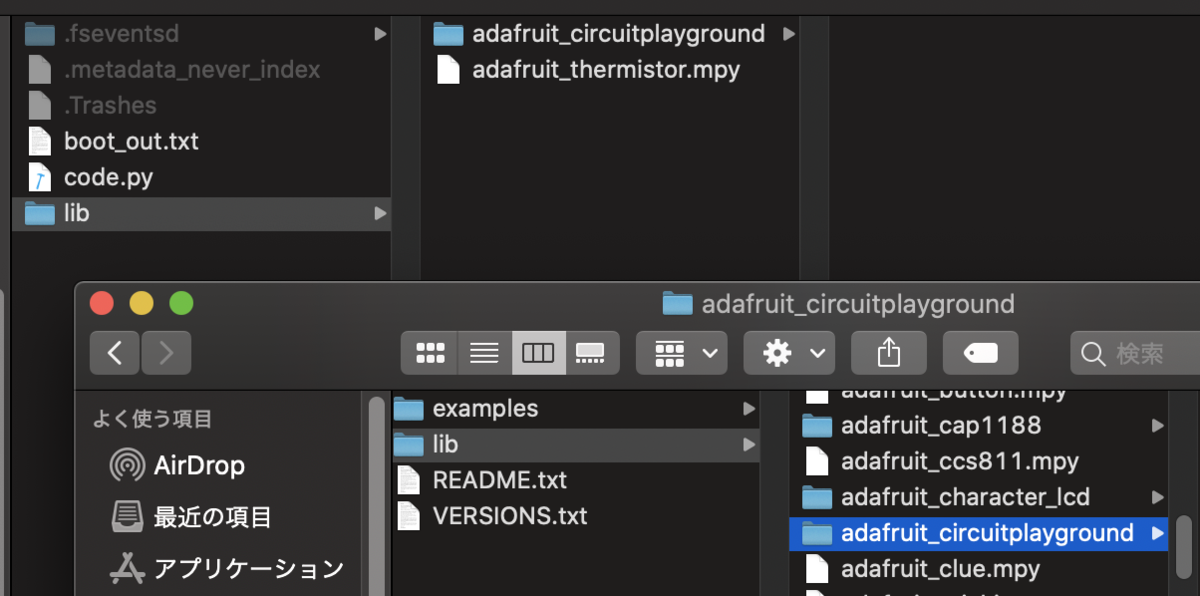Click the Edit Tags toolbar button
The image size is (1200, 596).
point(980,353)
